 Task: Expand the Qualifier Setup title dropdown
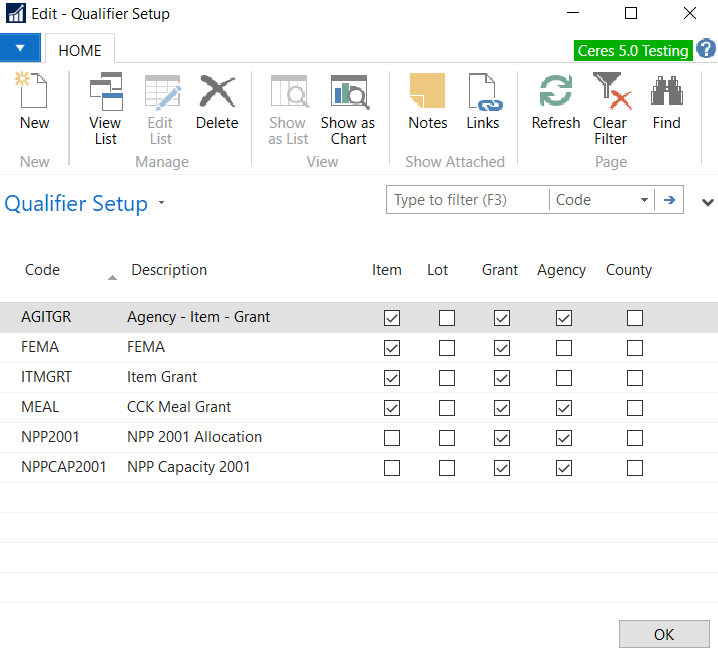pyautogui.click(x=162, y=204)
